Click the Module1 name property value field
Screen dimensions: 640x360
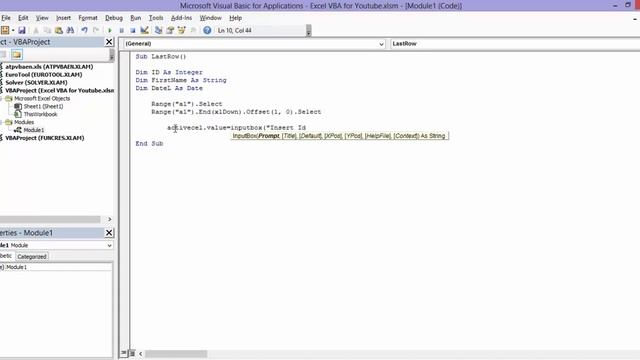(59, 267)
